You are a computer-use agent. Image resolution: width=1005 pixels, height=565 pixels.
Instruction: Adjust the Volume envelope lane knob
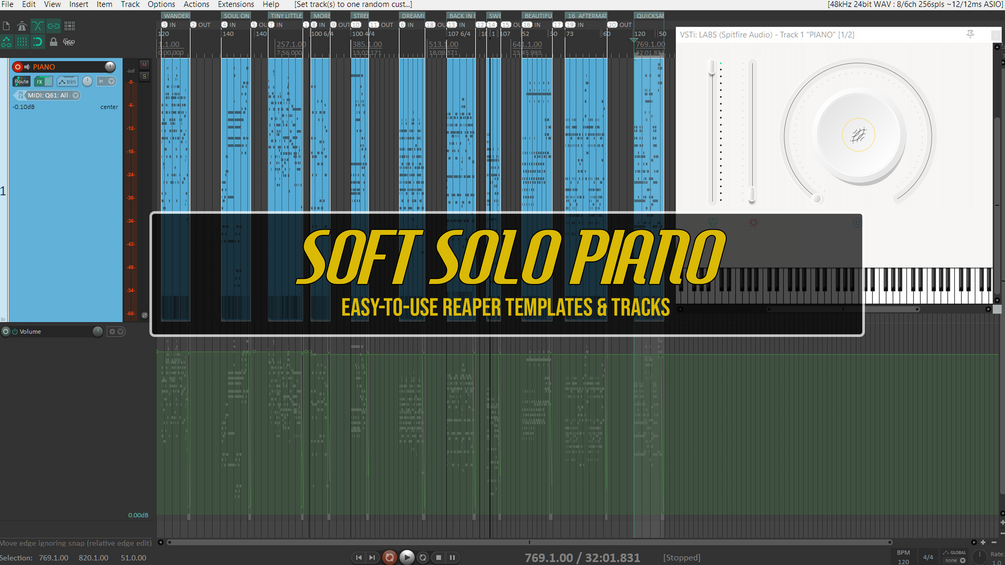pyautogui.click(x=97, y=331)
